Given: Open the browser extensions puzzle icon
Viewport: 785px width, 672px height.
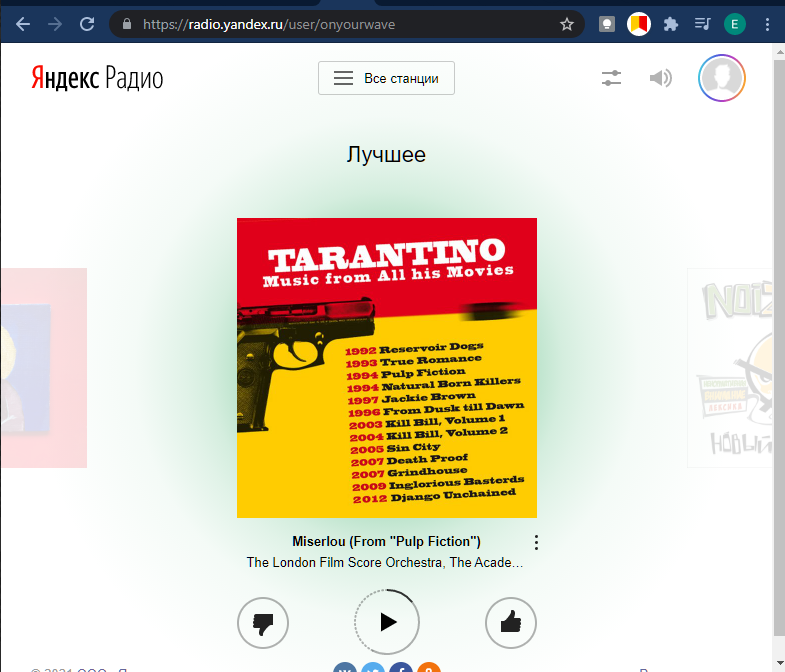Looking at the screenshot, I should coord(671,24).
